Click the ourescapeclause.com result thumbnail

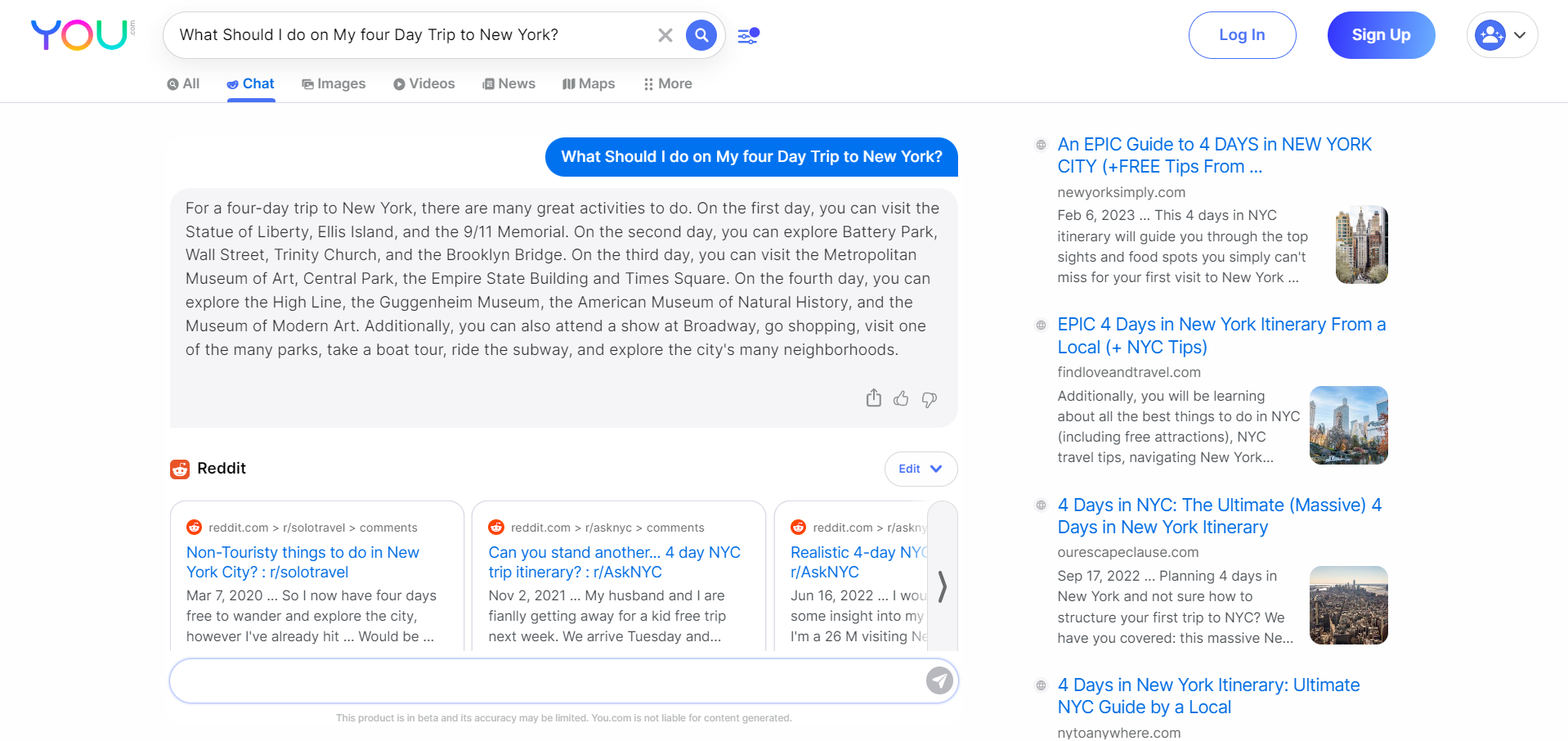(x=1348, y=605)
